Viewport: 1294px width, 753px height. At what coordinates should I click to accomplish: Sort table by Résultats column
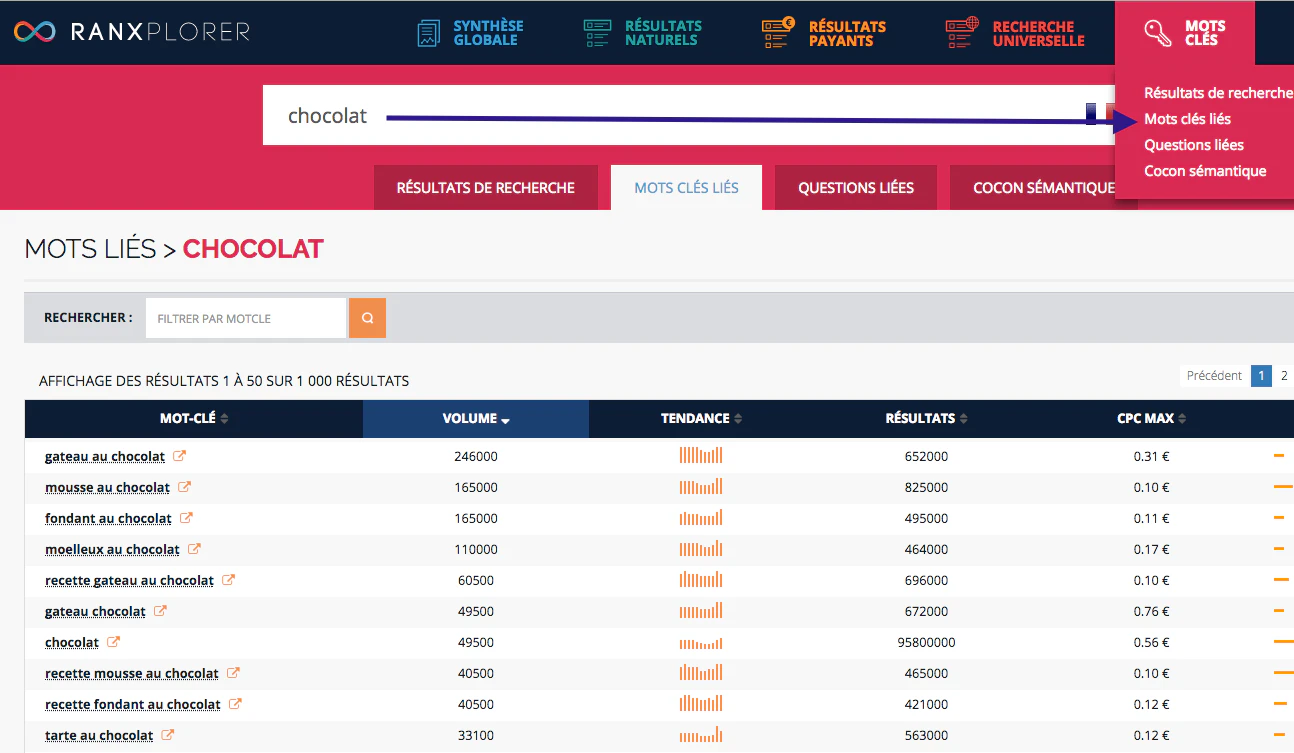pyautogui.click(x=926, y=419)
